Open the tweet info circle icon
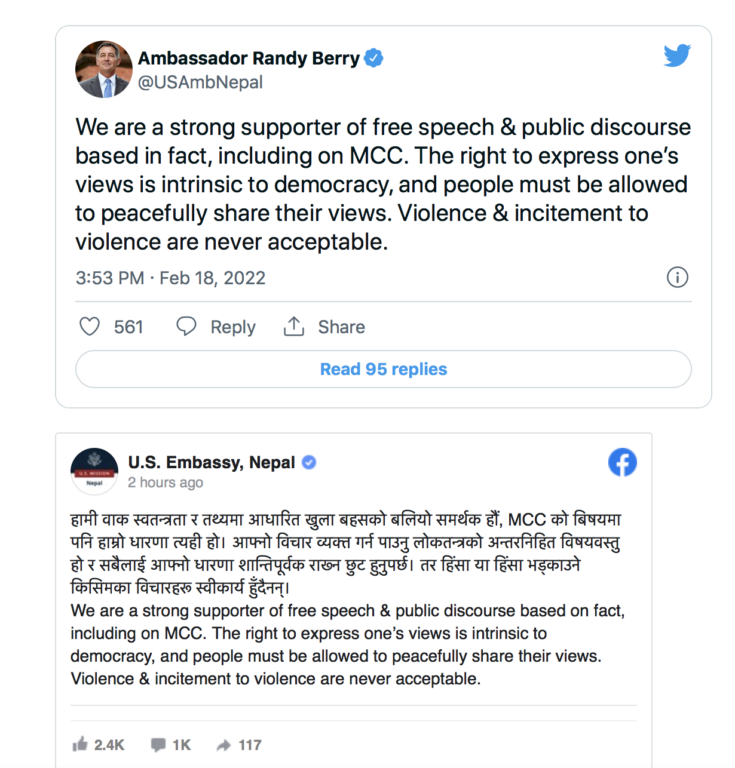Image resolution: width=735 pixels, height=768 pixels. point(677,278)
